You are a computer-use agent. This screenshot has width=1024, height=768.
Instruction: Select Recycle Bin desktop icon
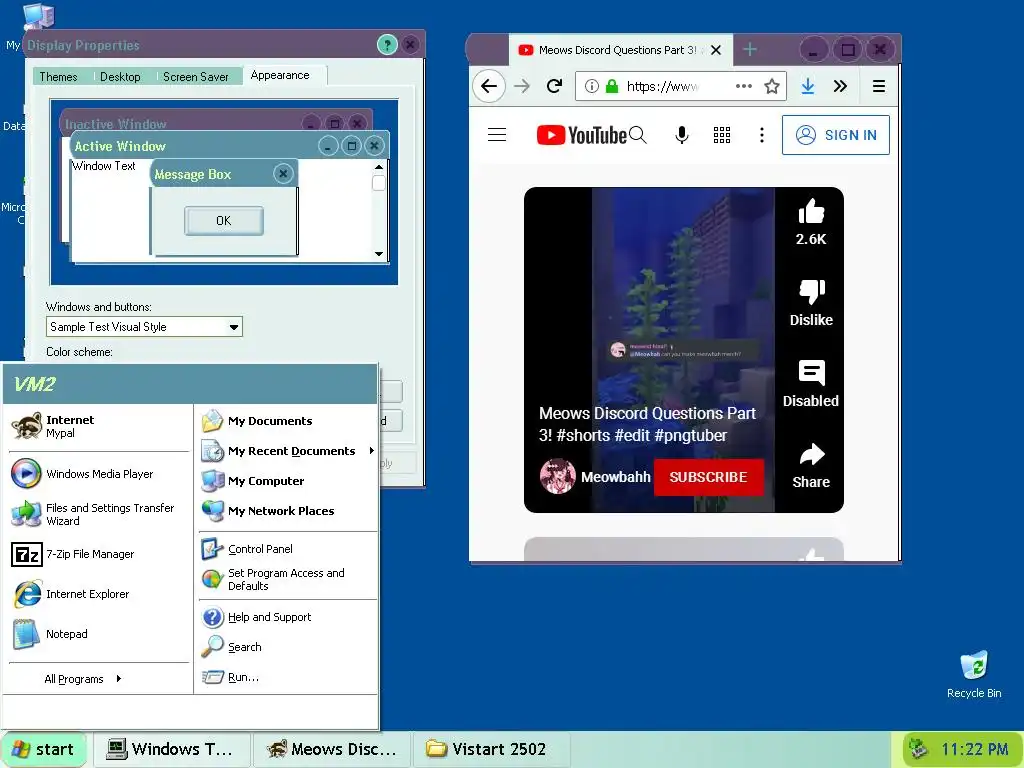(974, 675)
